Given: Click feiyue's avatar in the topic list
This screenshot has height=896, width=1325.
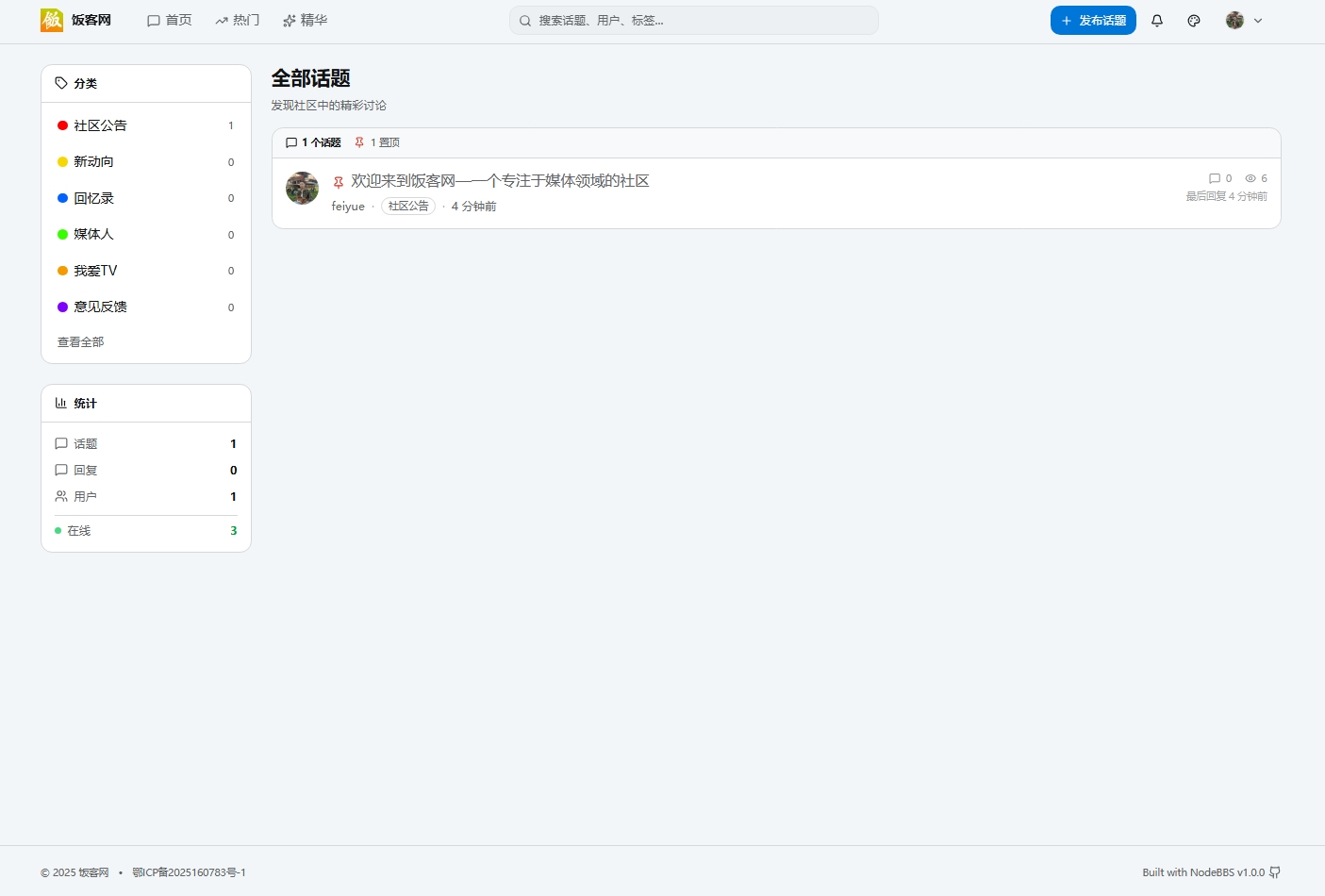Looking at the screenshot, I should (x=302, y=189).
